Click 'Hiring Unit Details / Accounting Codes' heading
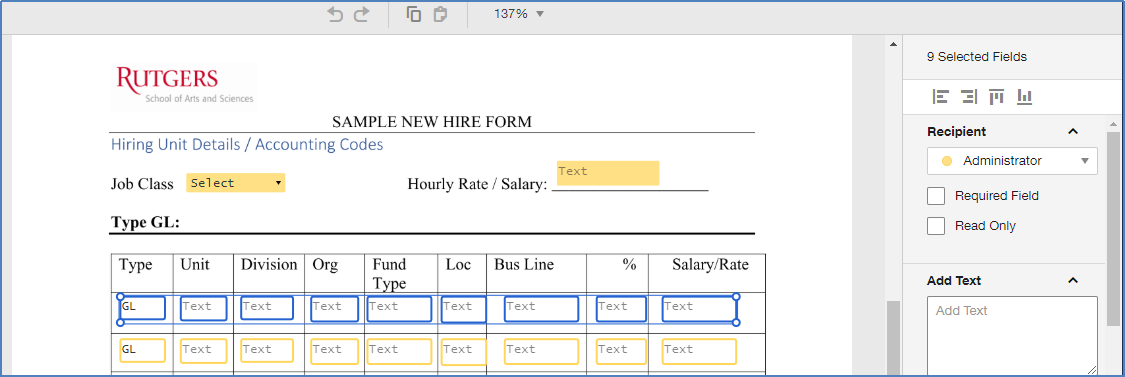Image resolution: width=1125 pixels, height=377 pixels. tap(247, 144)
